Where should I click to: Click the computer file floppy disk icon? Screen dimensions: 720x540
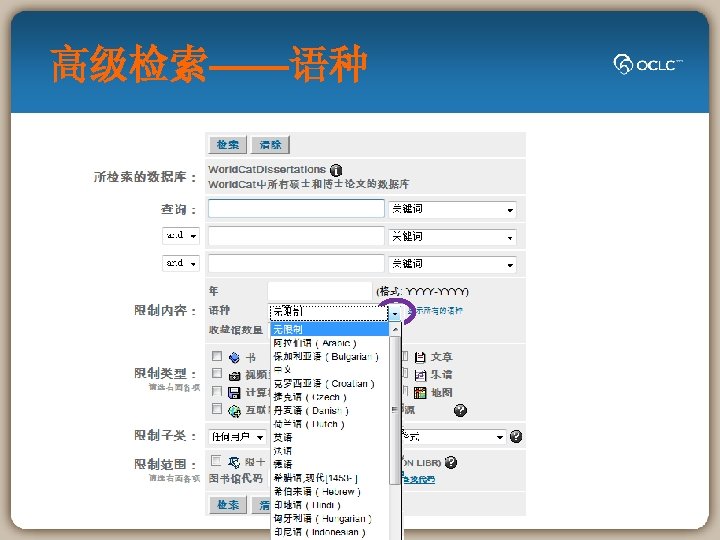click(x=234, y=393)
